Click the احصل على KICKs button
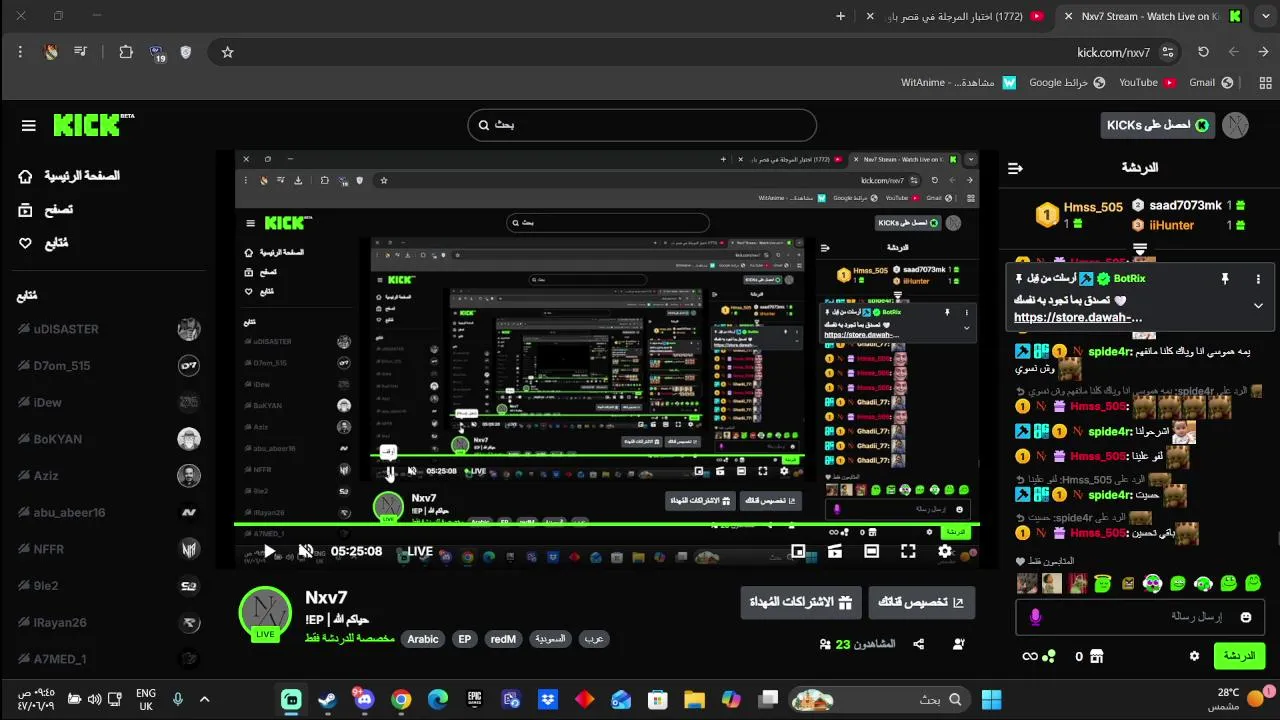The image size is (1280, 720). [x=1157, y=125]
